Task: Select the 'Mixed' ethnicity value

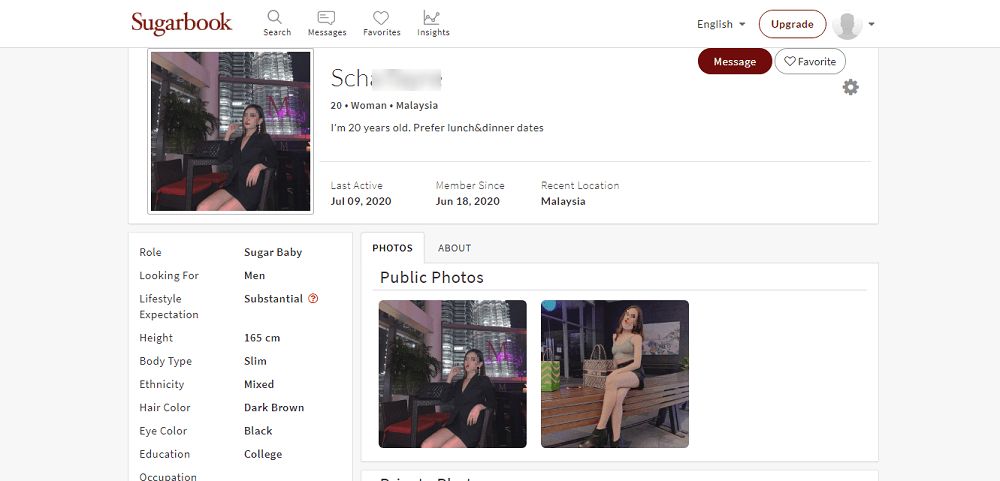Action: click(259, 384)
